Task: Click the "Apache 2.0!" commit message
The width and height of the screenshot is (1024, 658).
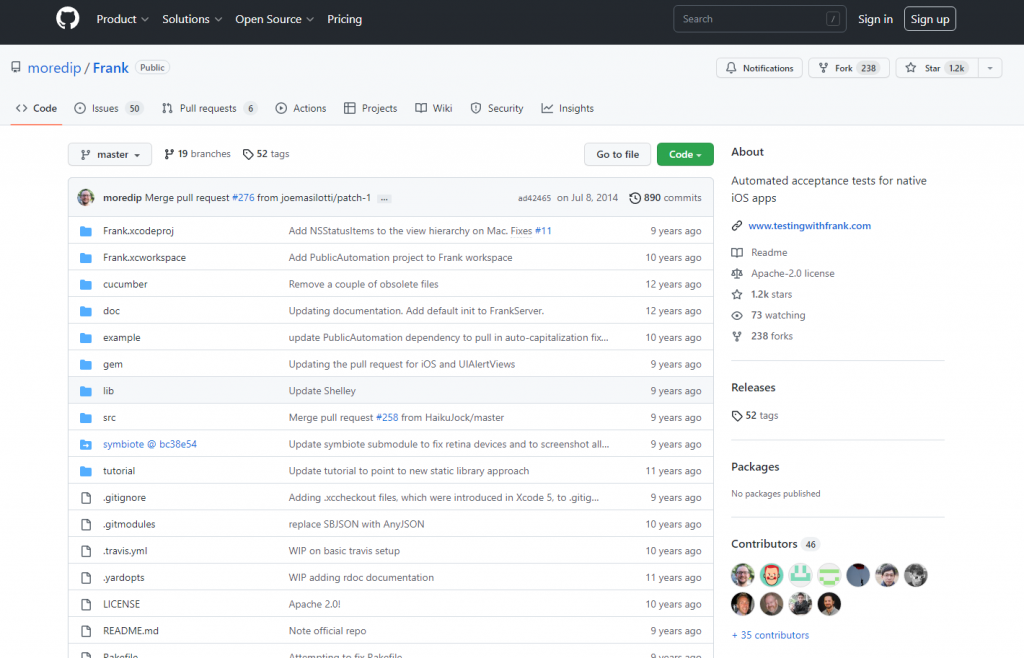Action: pos(314,604)
